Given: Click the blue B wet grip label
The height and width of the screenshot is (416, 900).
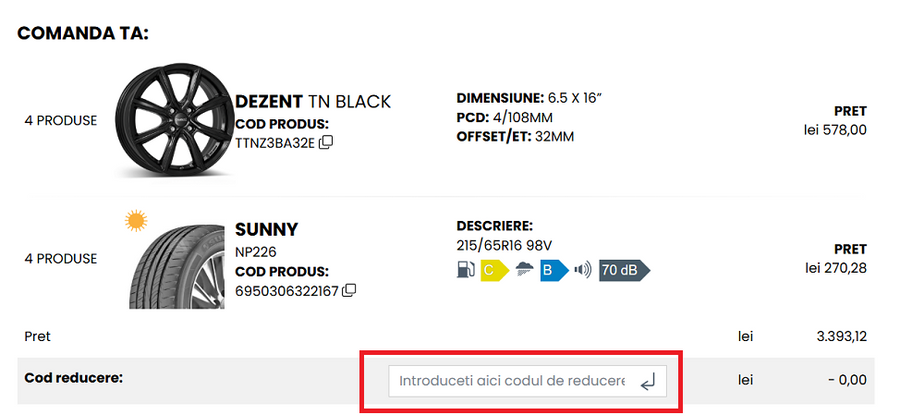Looking at the screenshot, I should [552, 269].
